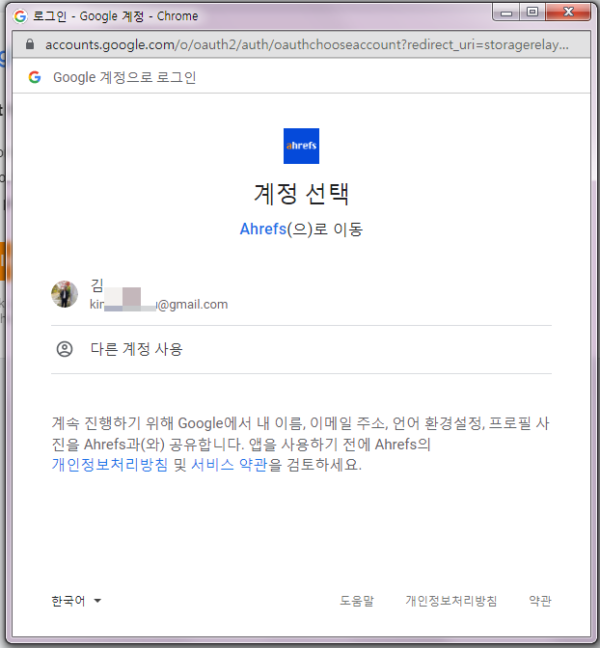This screenshot has height=648, width=600.
Task: Open the 한국어 language dropdown
Action: [x=76, y=601]
